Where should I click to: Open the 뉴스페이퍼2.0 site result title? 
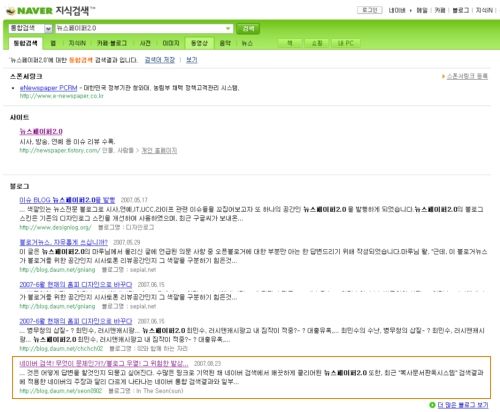41,131
